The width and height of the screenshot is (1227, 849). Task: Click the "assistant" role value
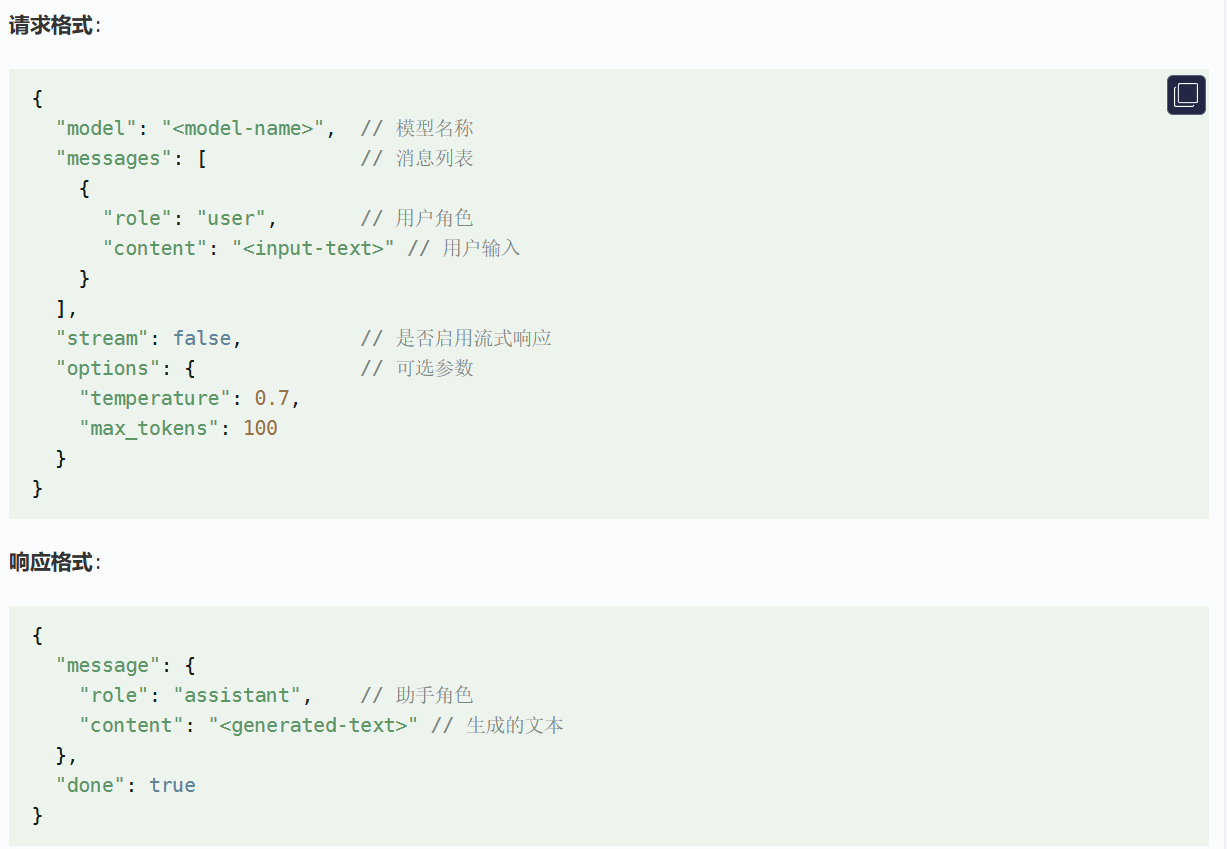tap(243, 695)
